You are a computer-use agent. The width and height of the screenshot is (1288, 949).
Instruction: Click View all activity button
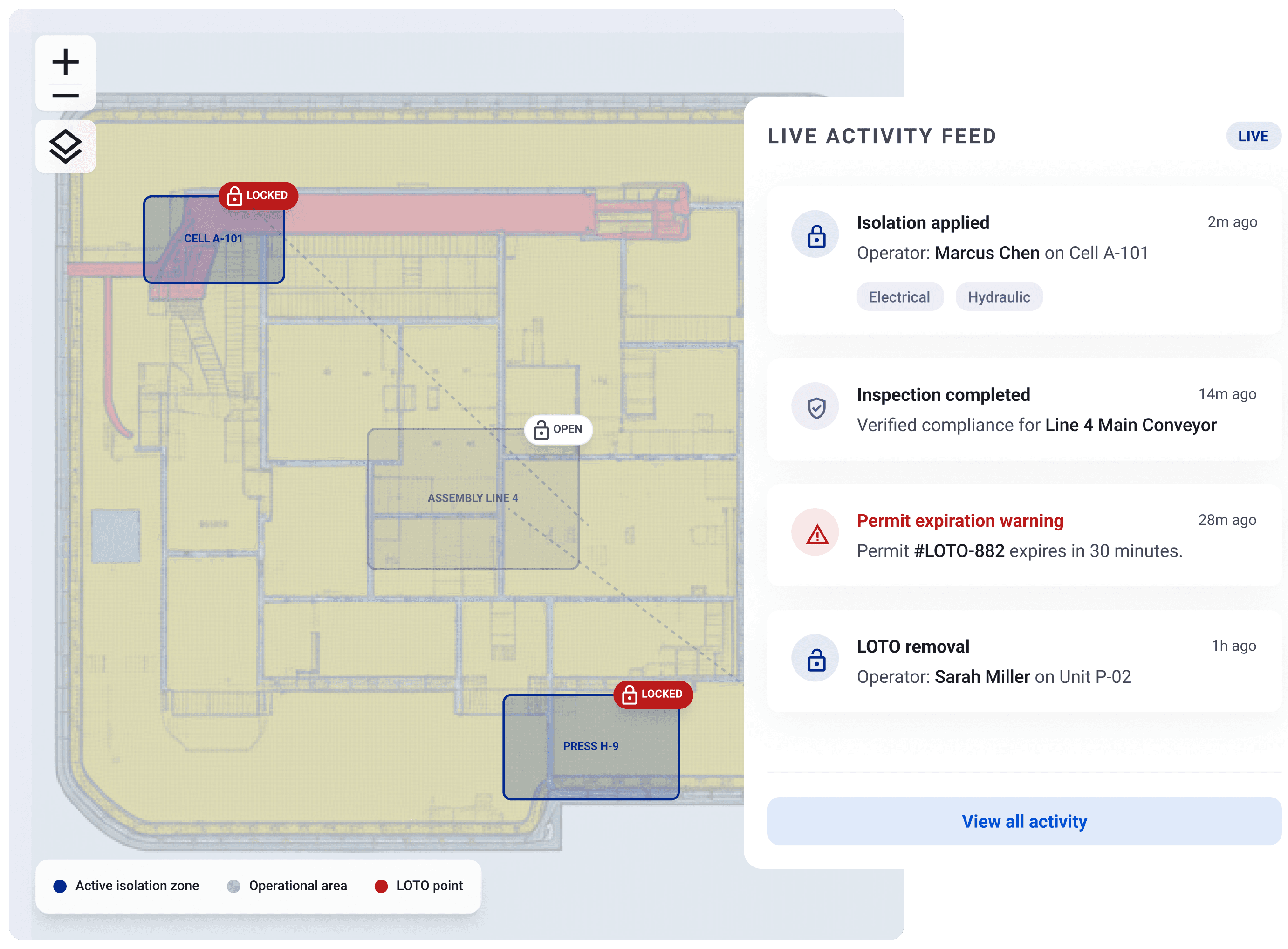[x=1023, y=821]
